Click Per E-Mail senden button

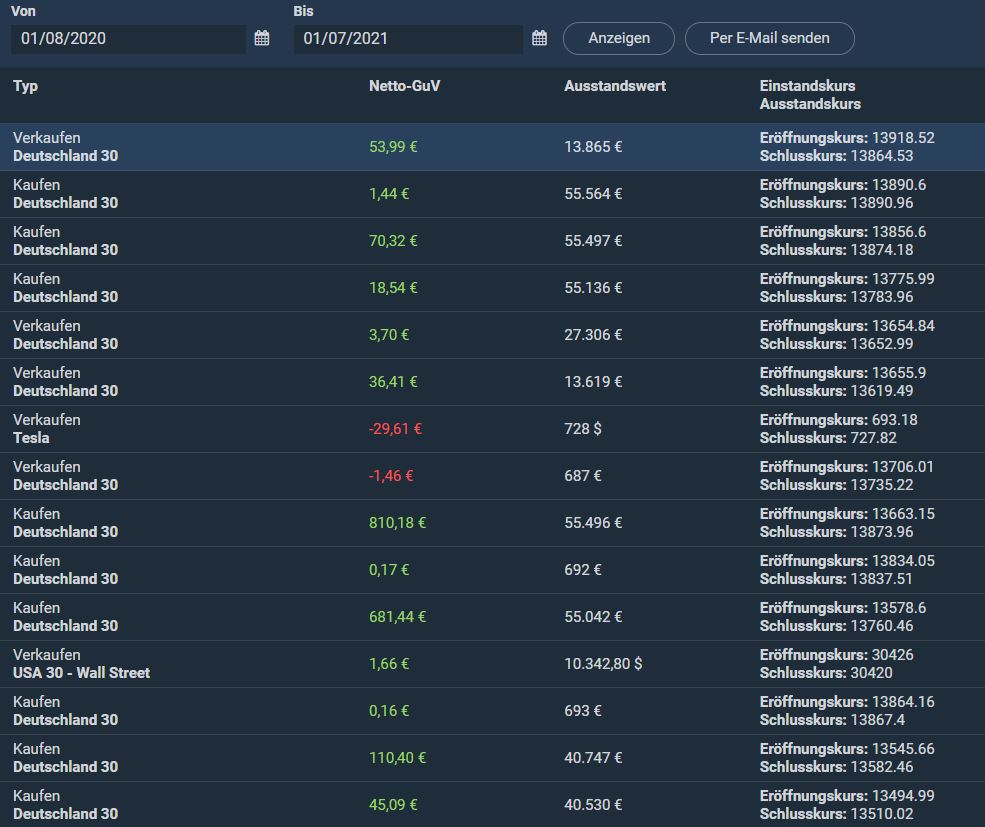pos(770,38)
